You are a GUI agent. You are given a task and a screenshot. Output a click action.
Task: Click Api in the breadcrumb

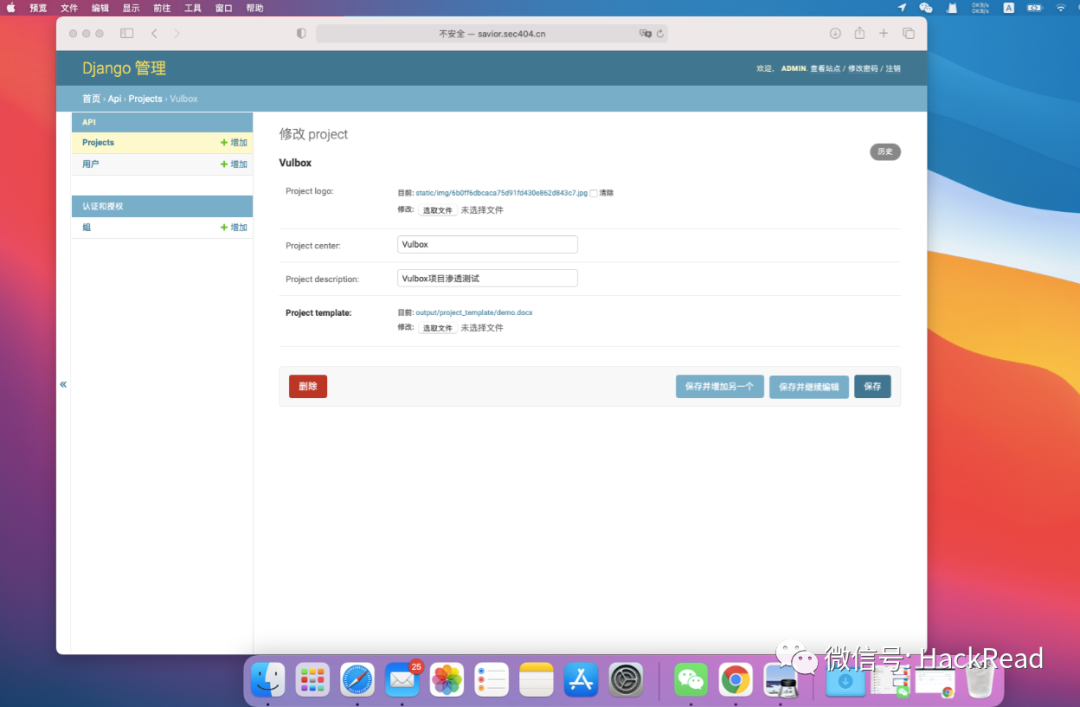(x=114, y=99)
